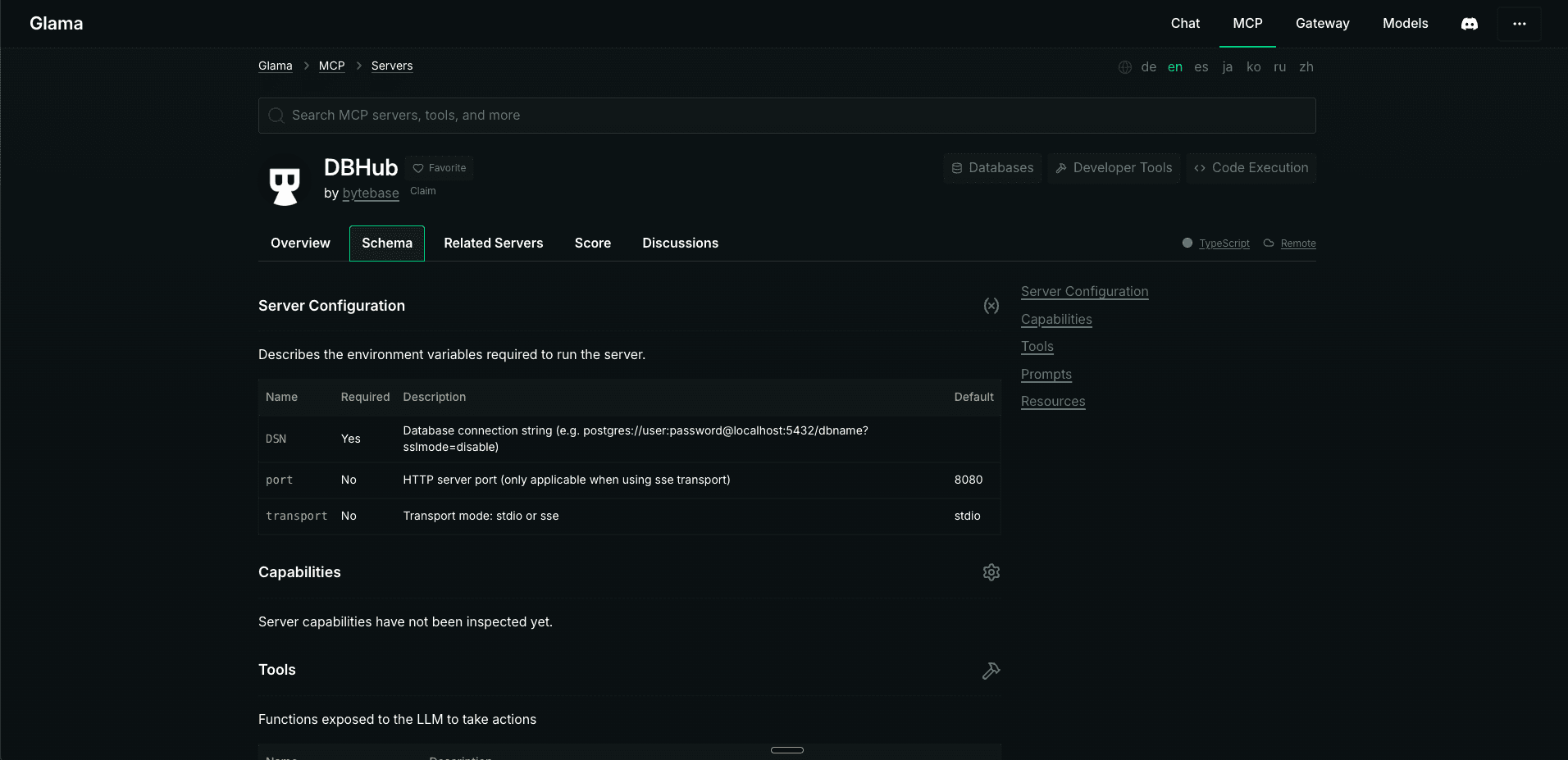Click the Server Configuration variable icon
The width and height of the screenshot is (1568, 760).
pyautogui.click(x=991, y=306)
